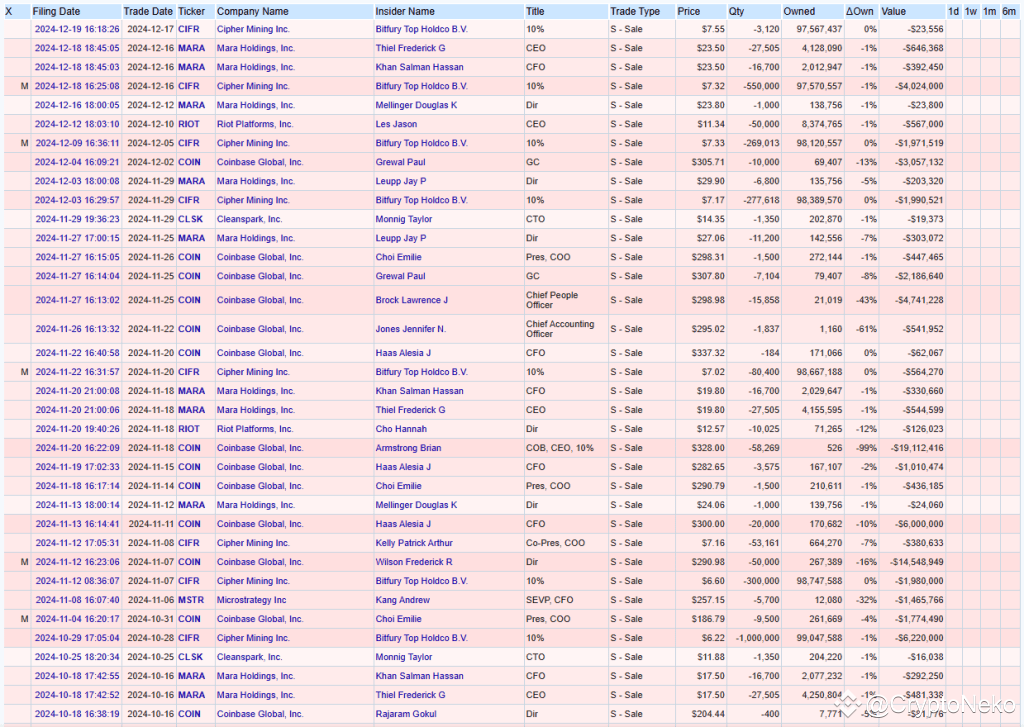Click the 6m performance column header

(x=1009, y=11)
